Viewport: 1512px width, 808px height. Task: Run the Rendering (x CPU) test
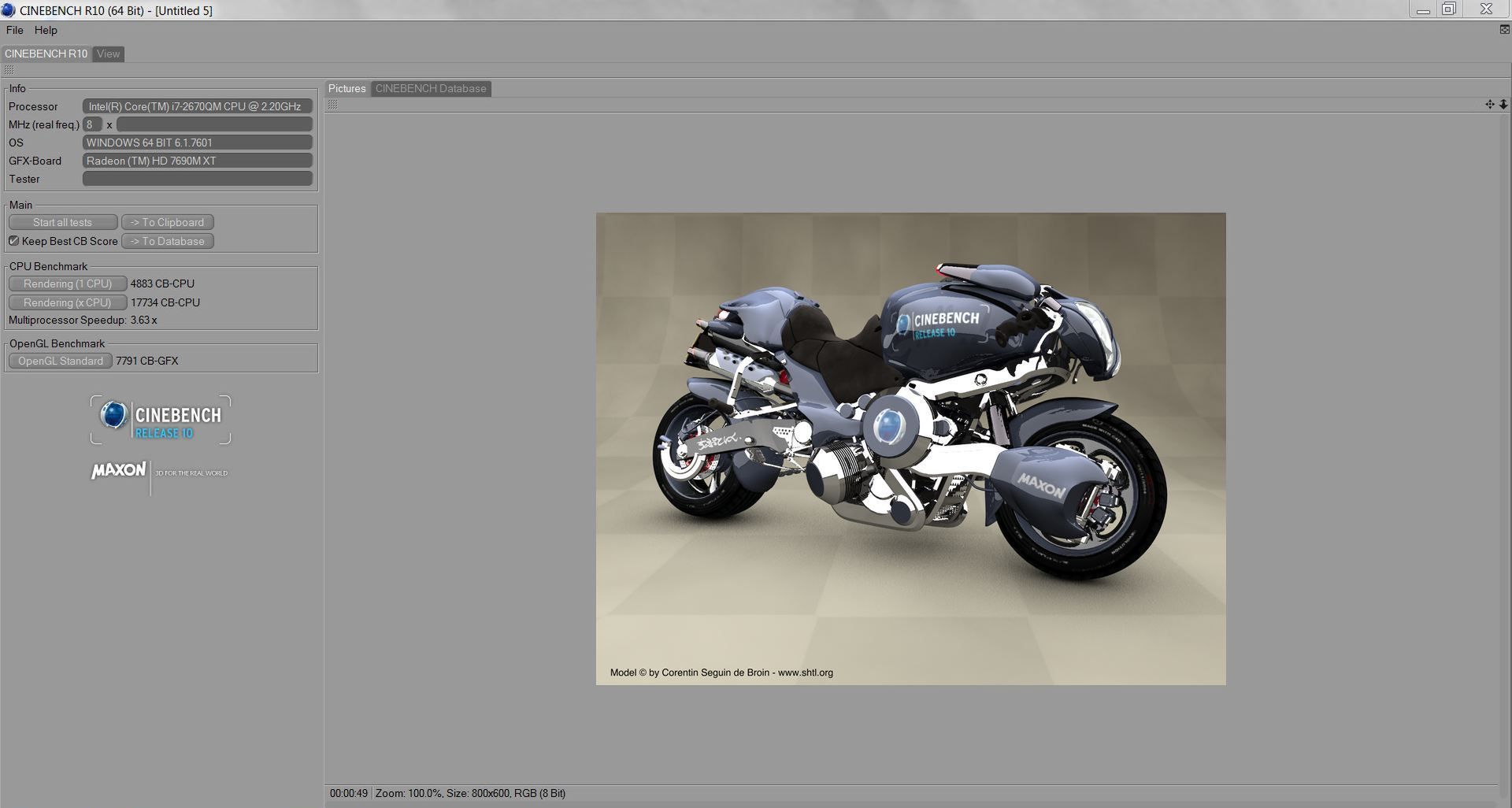coord(68,302)
